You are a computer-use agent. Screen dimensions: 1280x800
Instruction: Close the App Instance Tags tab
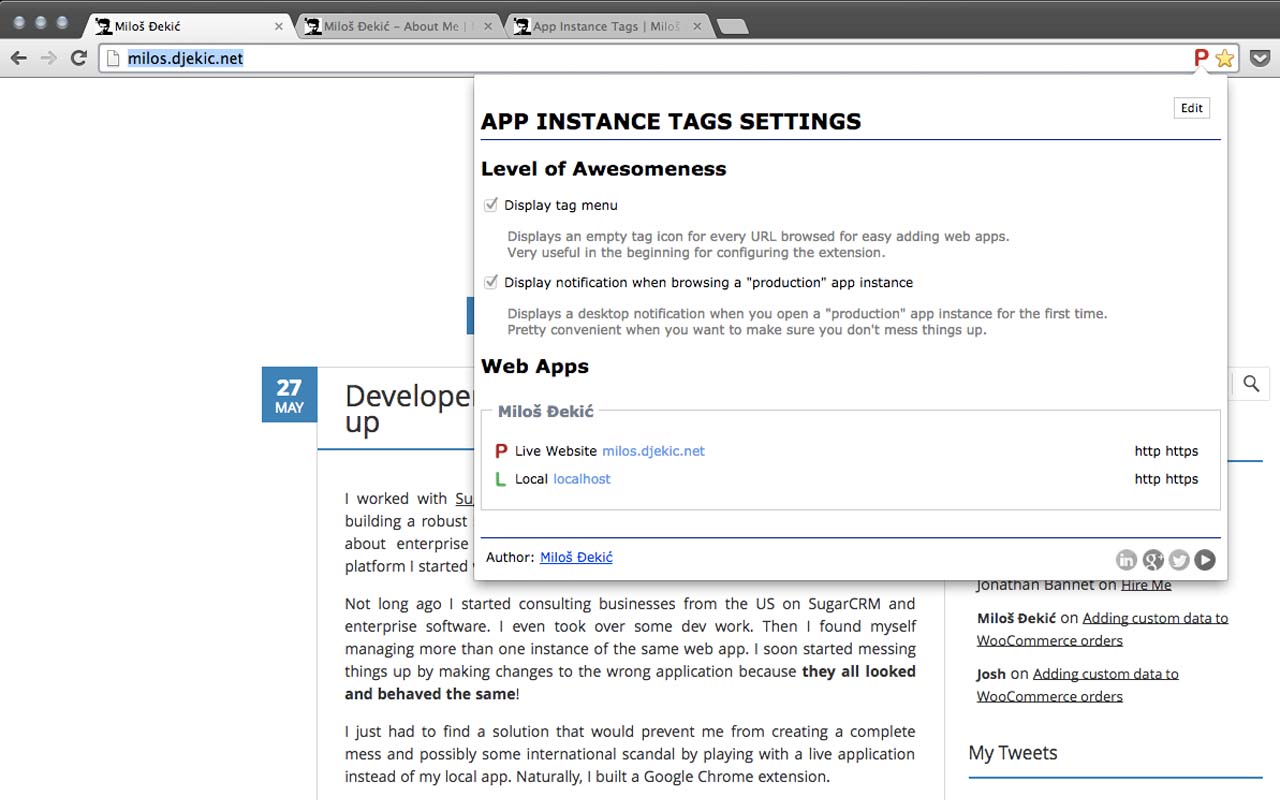(x=697, y=26)
